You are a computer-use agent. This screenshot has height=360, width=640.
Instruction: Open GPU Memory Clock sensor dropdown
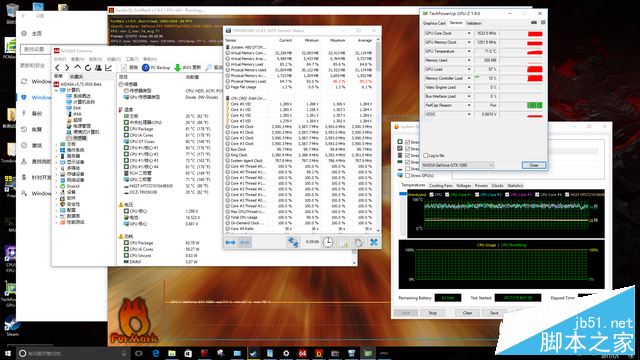click(469, 42)
